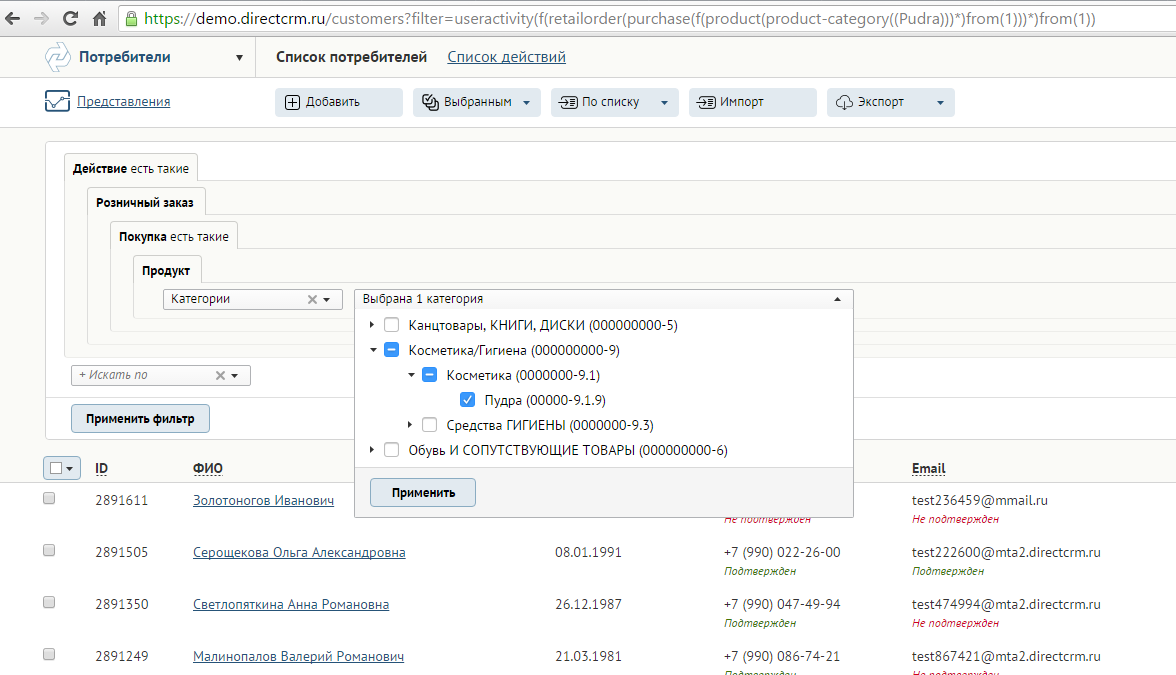This screenshot has height=675, width=1176.
Task: Toggle the Косметика/Гигиена checkbox
Action: click(392, 350)
